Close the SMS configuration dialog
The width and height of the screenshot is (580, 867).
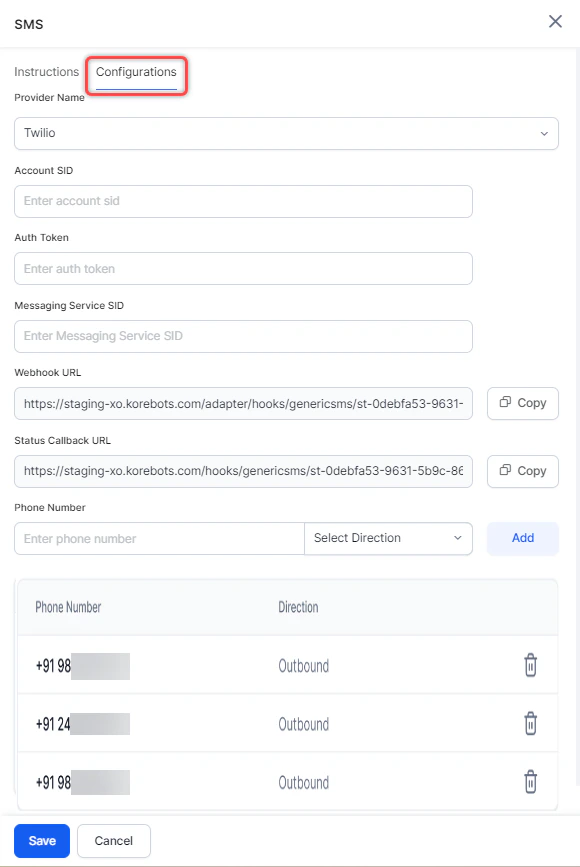pyautogui.click(x=555, y=21)
